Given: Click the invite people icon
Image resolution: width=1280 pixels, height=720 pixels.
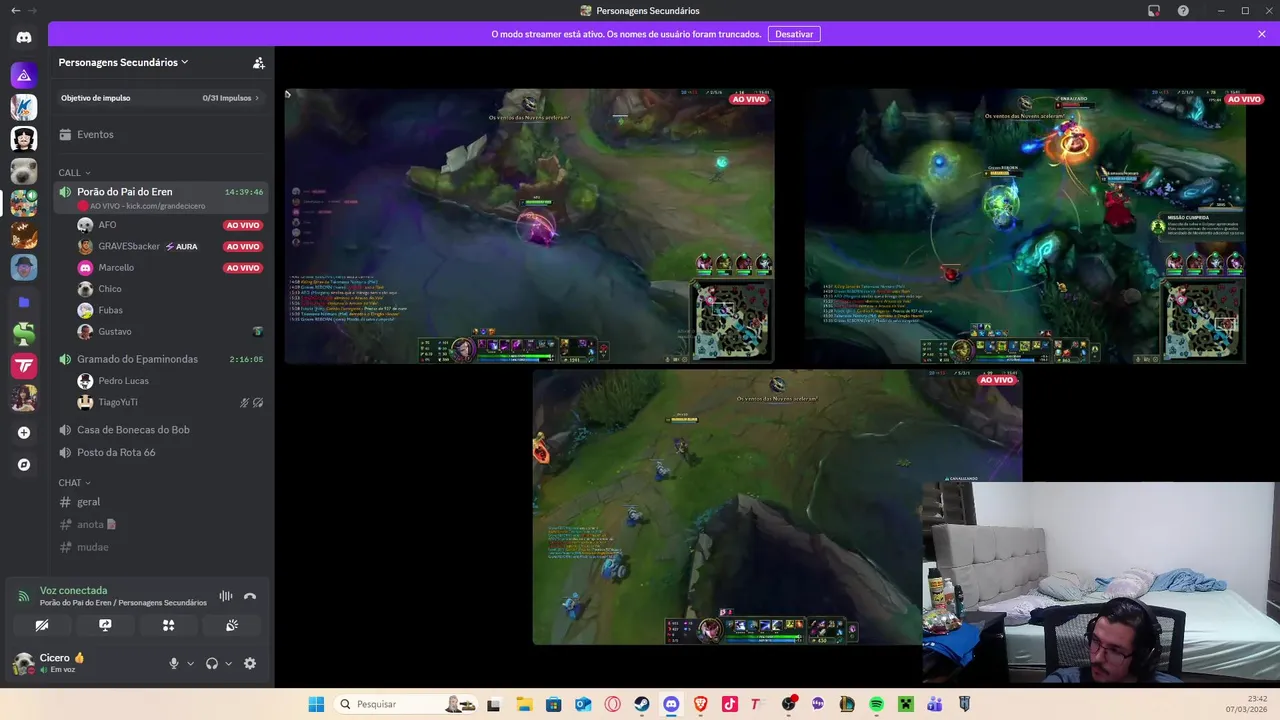Looking at the screenshot, I should point(259,62).
